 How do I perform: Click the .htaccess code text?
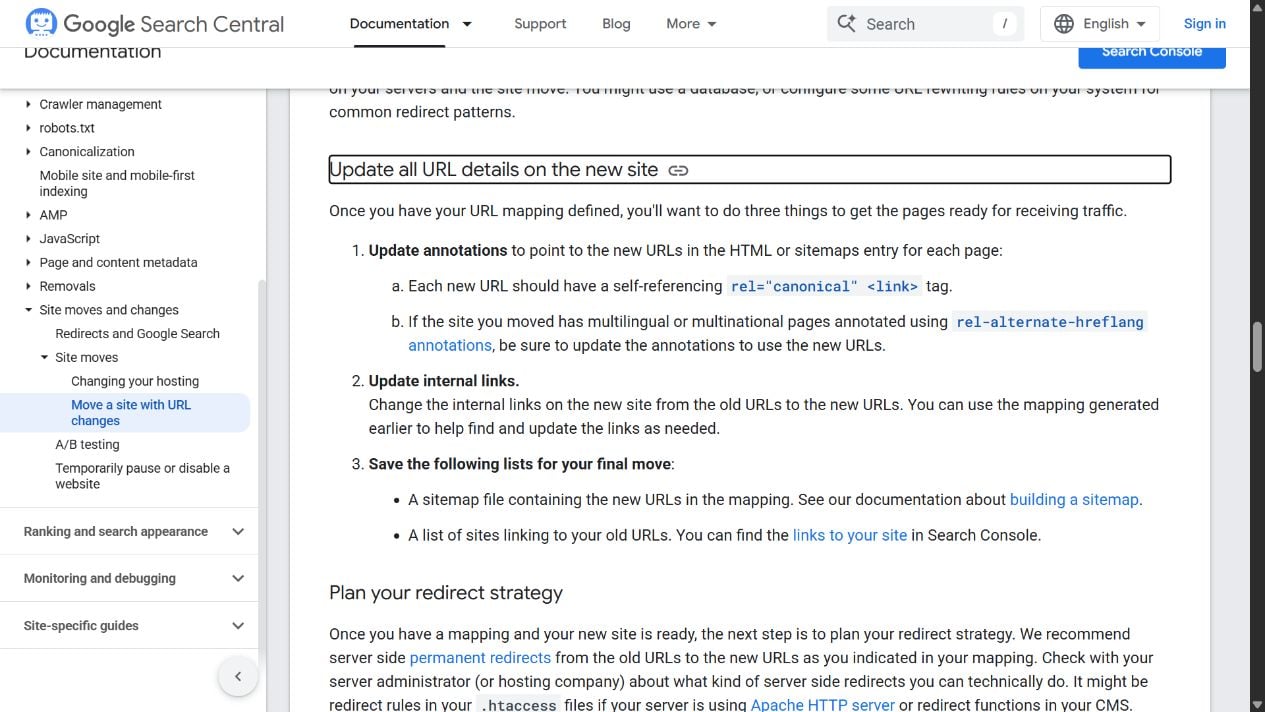517,705
